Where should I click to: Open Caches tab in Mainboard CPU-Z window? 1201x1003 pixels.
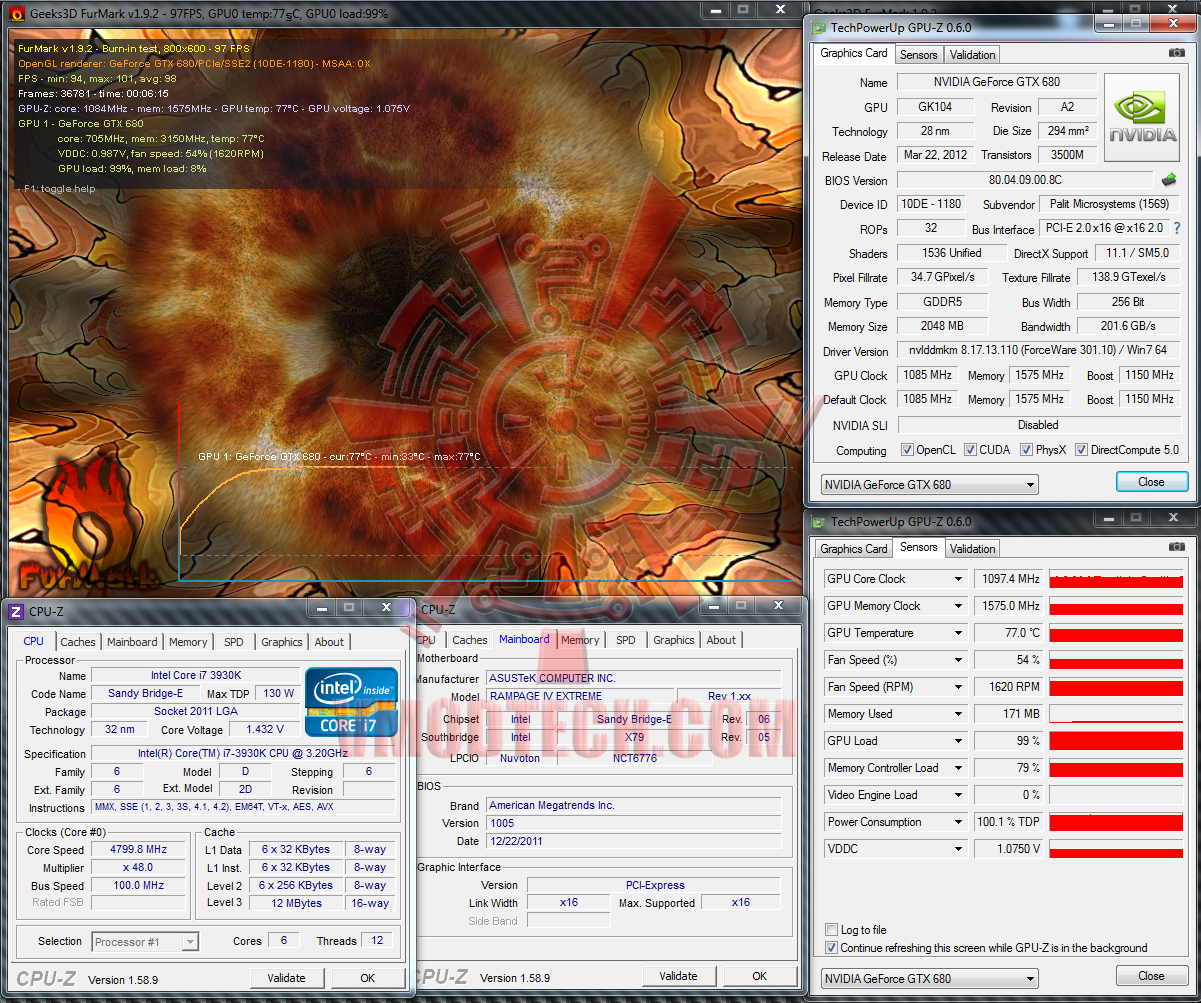point(470,640)
